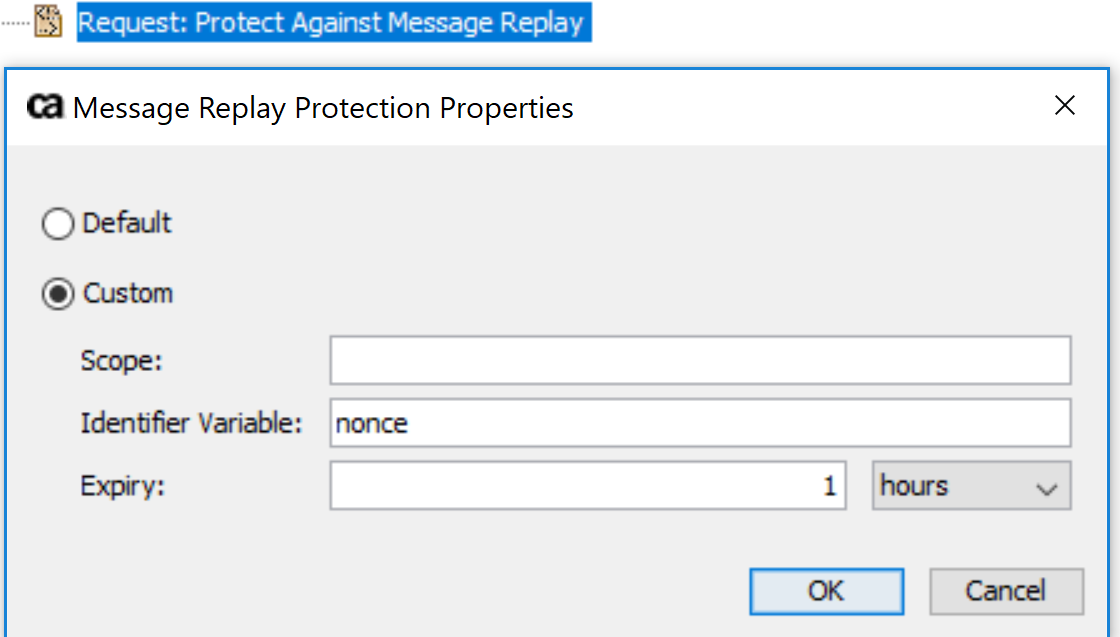Select the Custom radio button
This screenshot has width=1120, height=637.
57,293
